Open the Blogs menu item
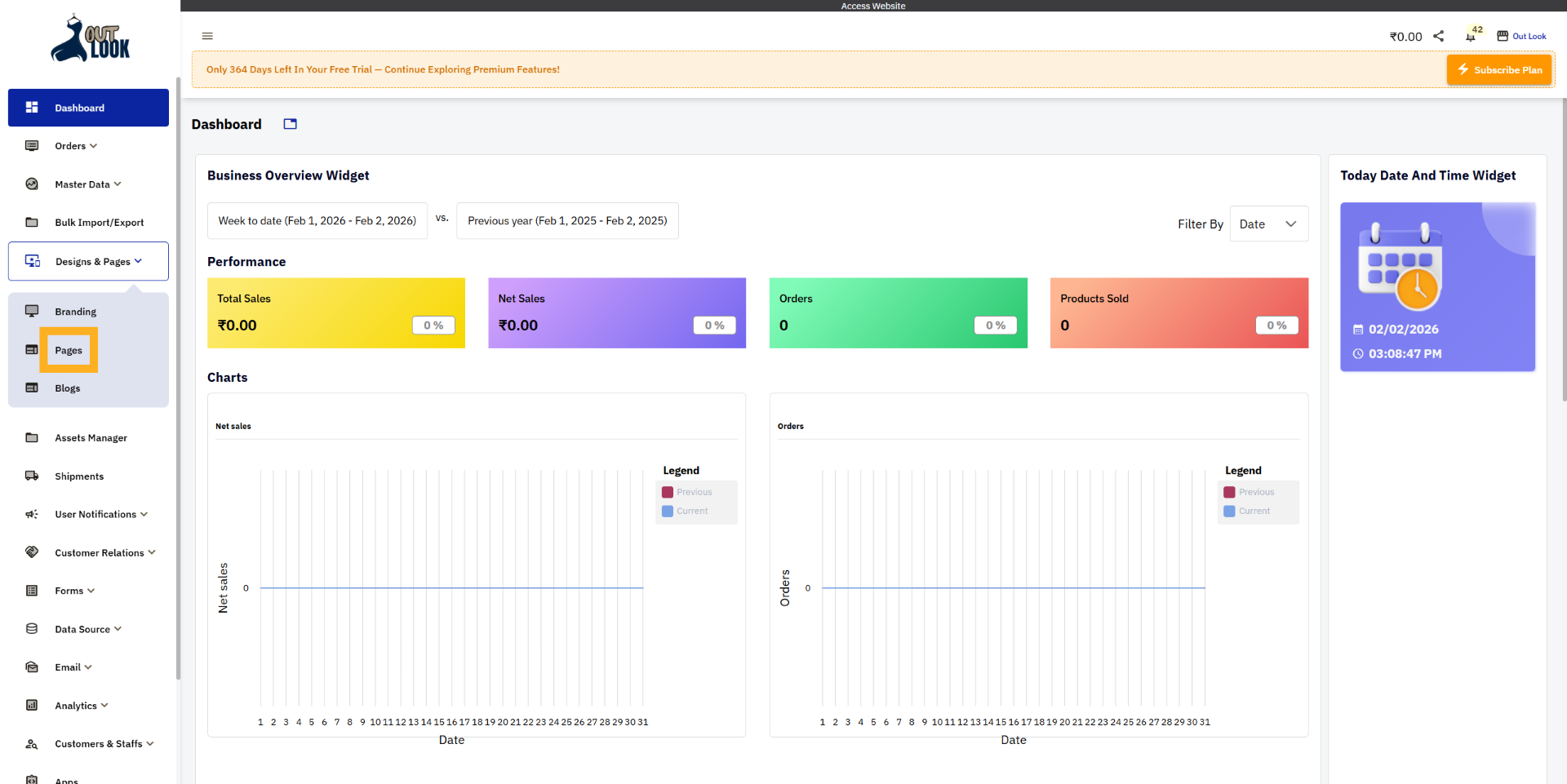This screenshot has height=784, width=1567. click(x=68, y=388)
